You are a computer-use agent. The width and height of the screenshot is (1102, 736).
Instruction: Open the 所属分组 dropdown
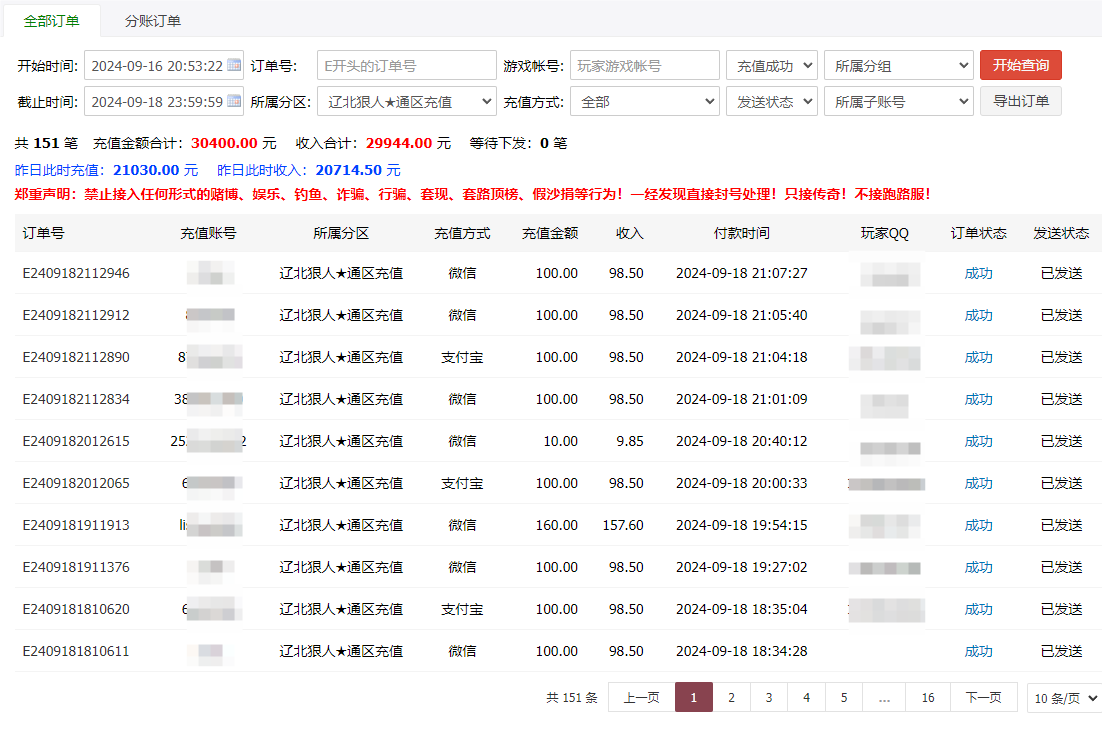[x=898, y=65]
